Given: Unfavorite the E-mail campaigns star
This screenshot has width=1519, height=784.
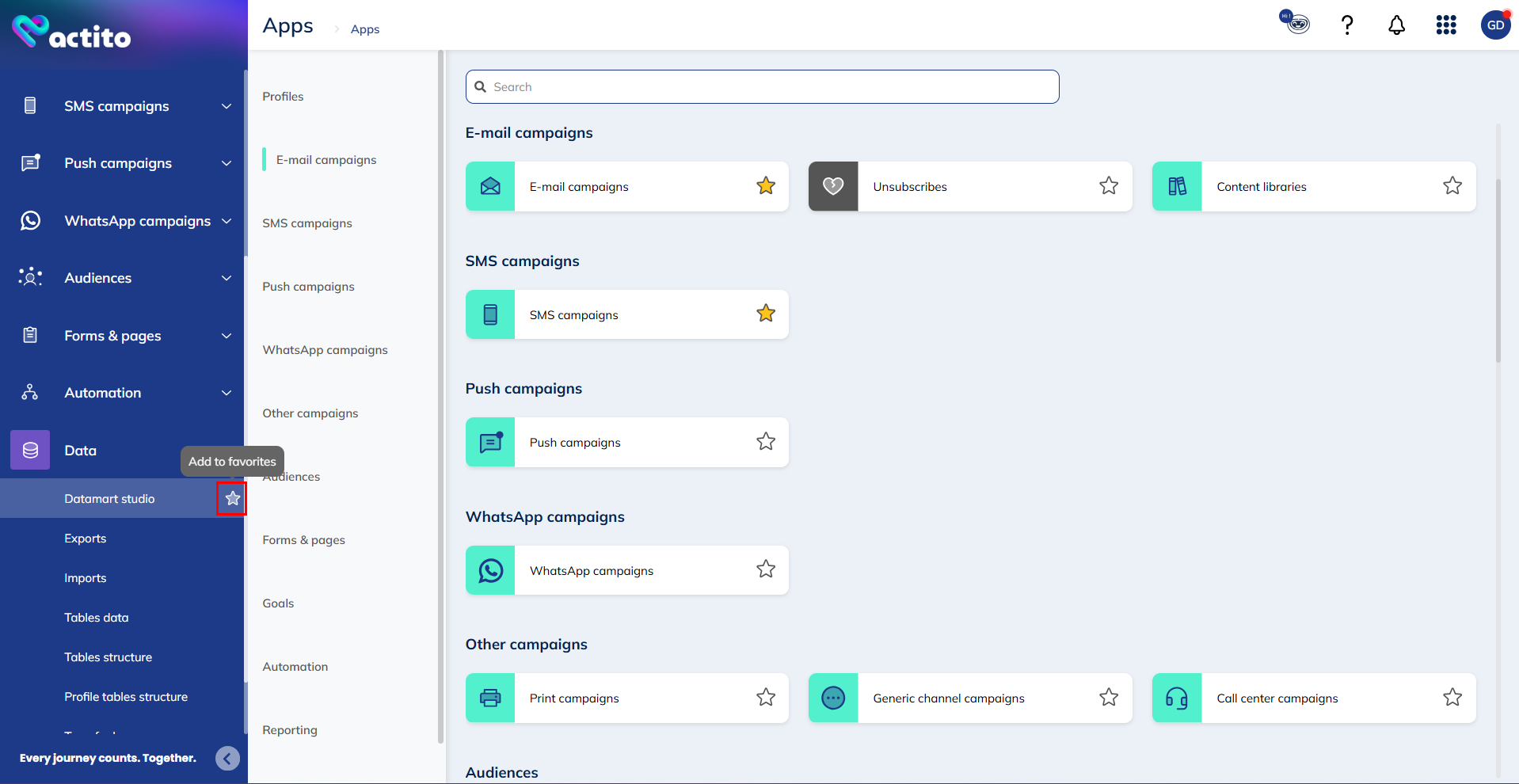Looking at the screenshot, I should 765,186.
